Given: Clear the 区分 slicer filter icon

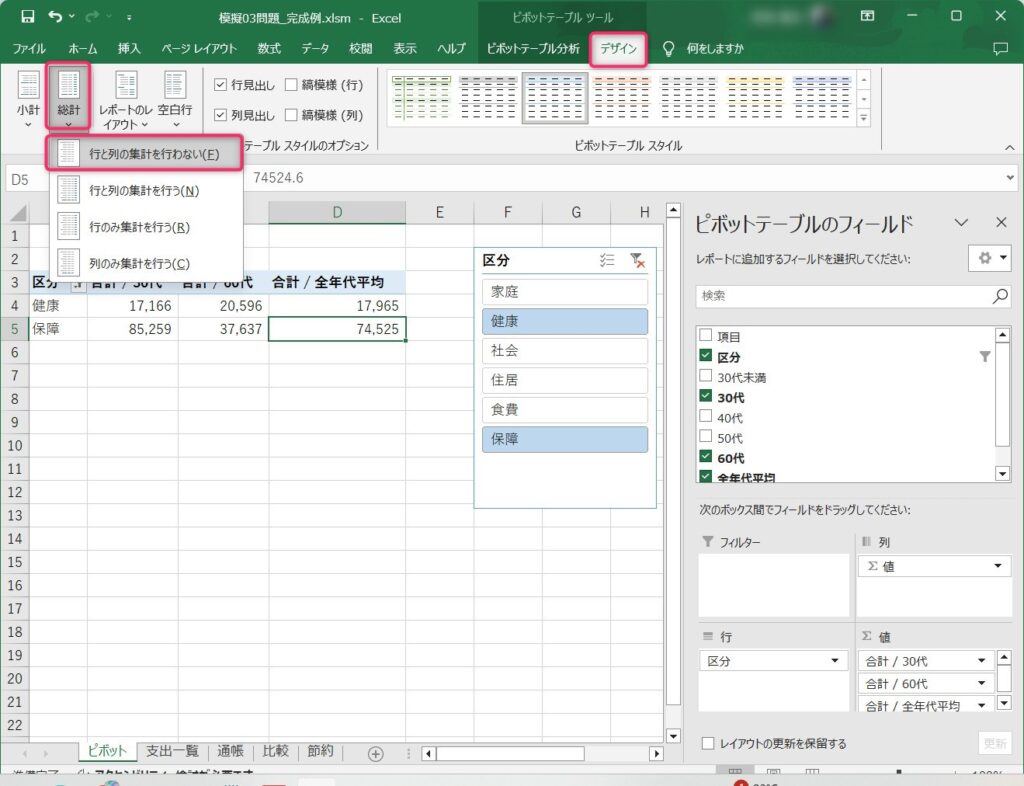Looking at the screenshot, I should (x=637, y=260).
